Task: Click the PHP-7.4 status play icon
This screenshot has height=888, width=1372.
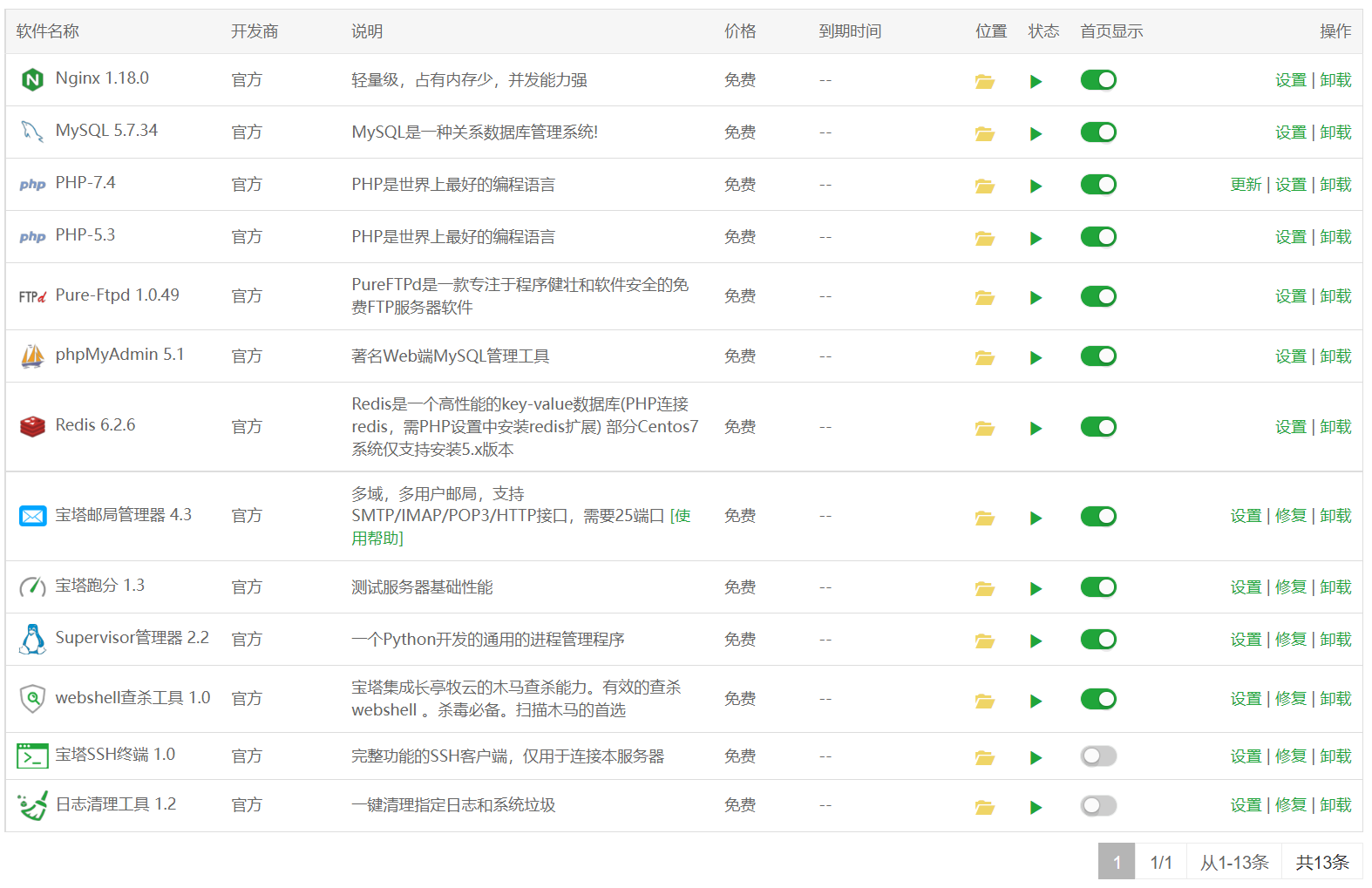Action: [1036, 186]
